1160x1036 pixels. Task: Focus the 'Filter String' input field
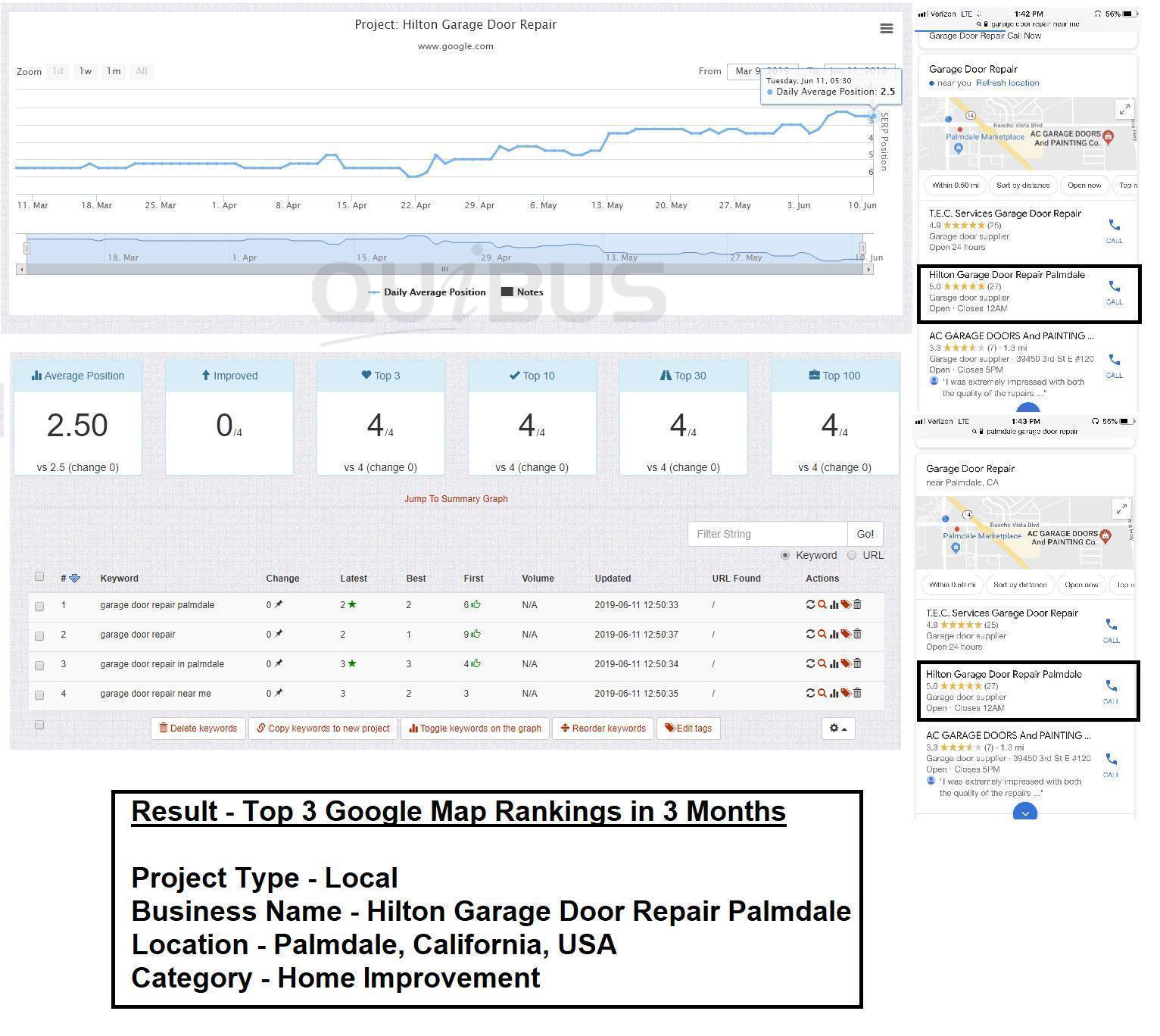click(766, 534)
